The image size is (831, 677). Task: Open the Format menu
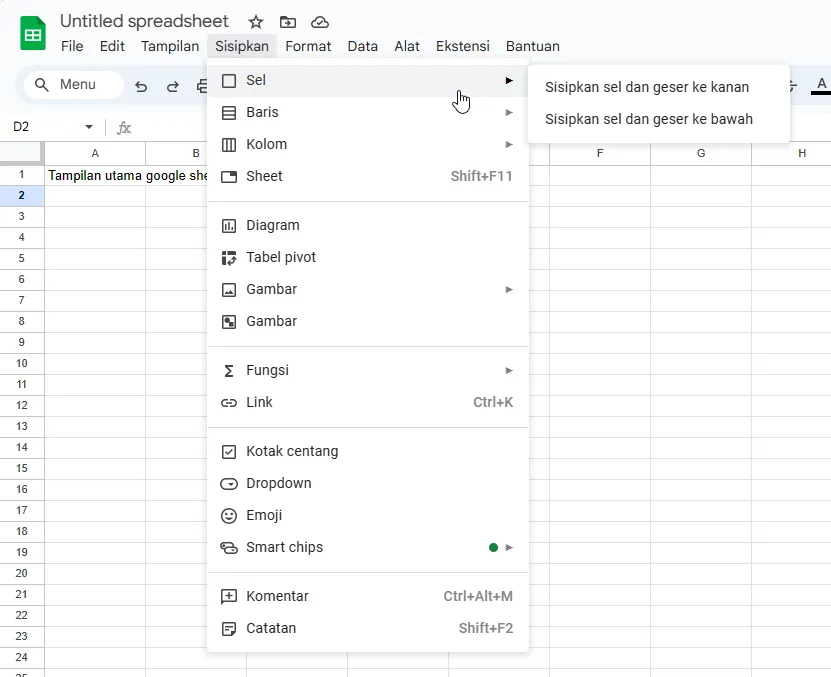point(308,46)
